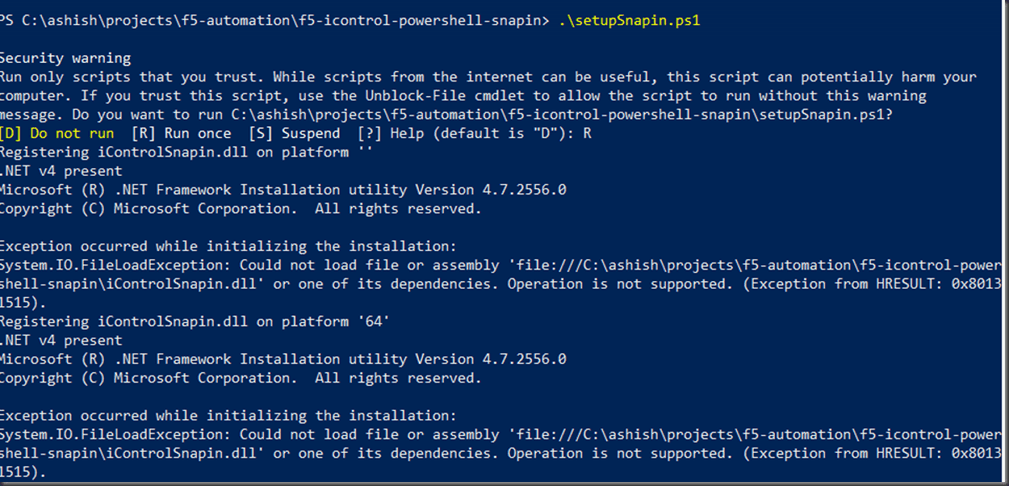Click the second "Exception occurred while initializing" line
Image resolution: width=1009 pixels, height=486 pixels.
tap(228, 415)
